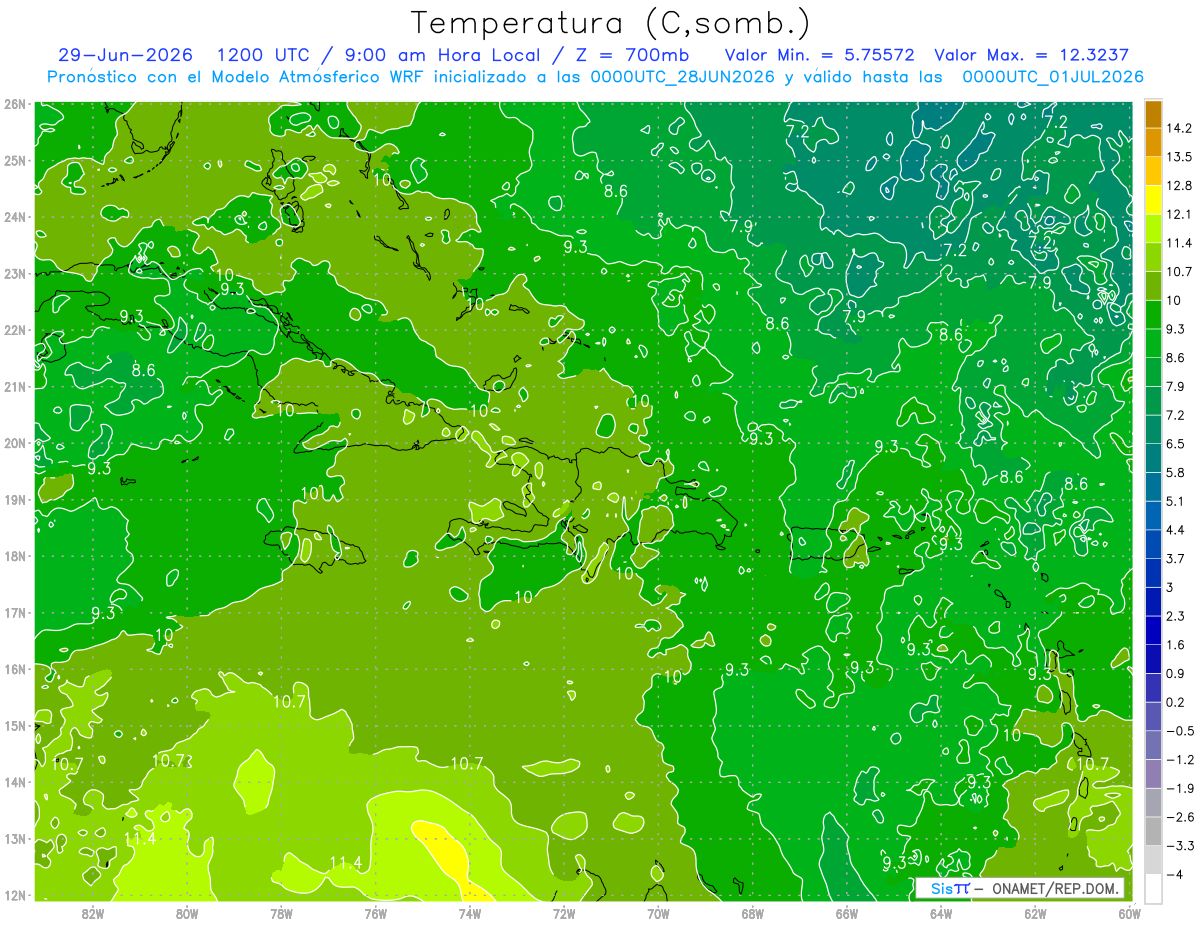Viewport: 1200px width, 927px height.
Task: Click the '19N' latitude axis label
Action: click(x=15, y=499)
